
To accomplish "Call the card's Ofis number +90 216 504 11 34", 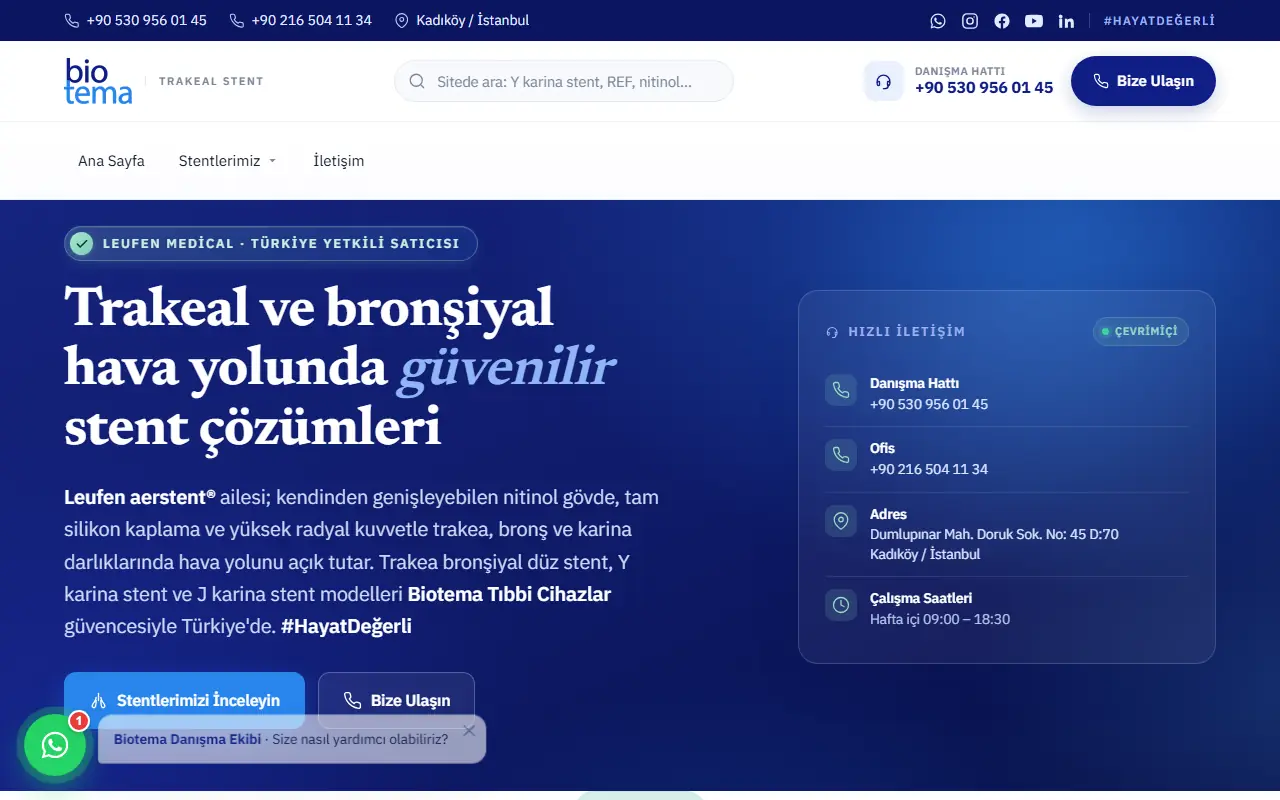I will pos(929,469).
